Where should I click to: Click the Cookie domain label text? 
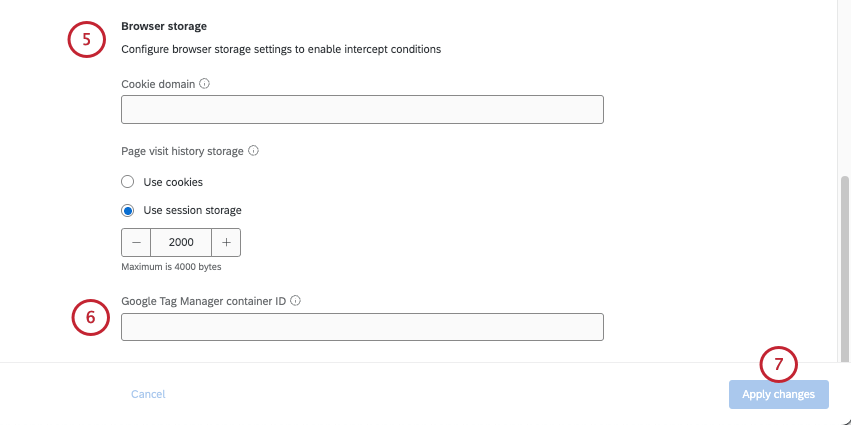[158, 84]
